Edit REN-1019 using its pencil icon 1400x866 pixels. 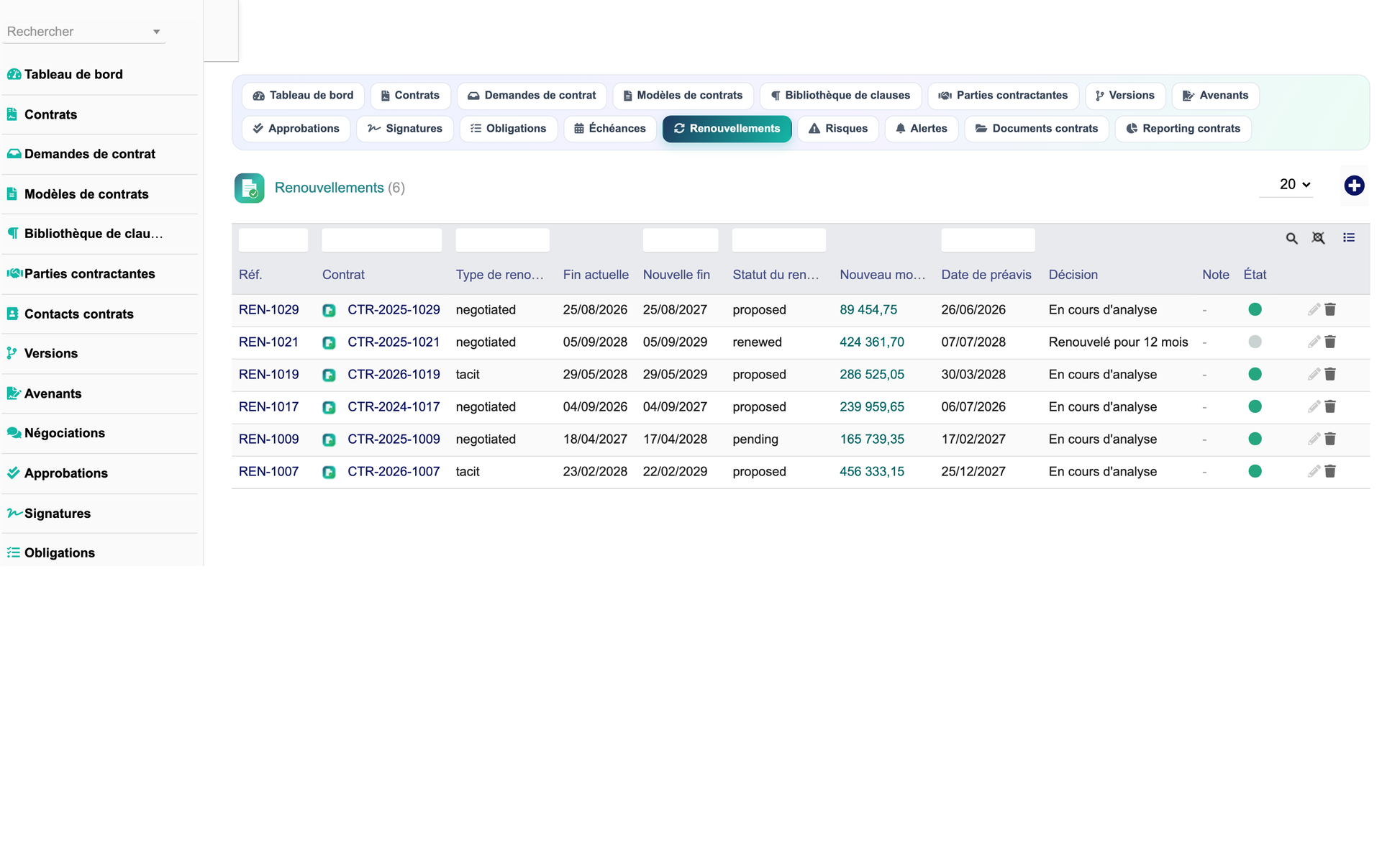[1314, 374]
